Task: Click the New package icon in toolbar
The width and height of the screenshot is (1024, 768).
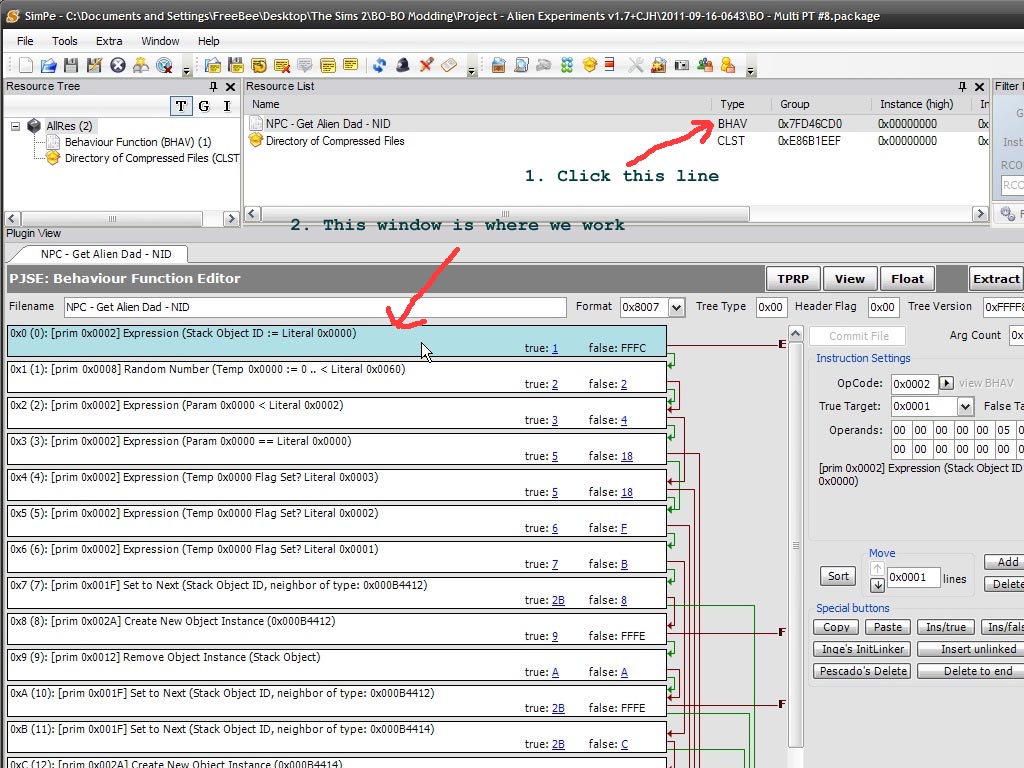Action: [x=26, y=66]
